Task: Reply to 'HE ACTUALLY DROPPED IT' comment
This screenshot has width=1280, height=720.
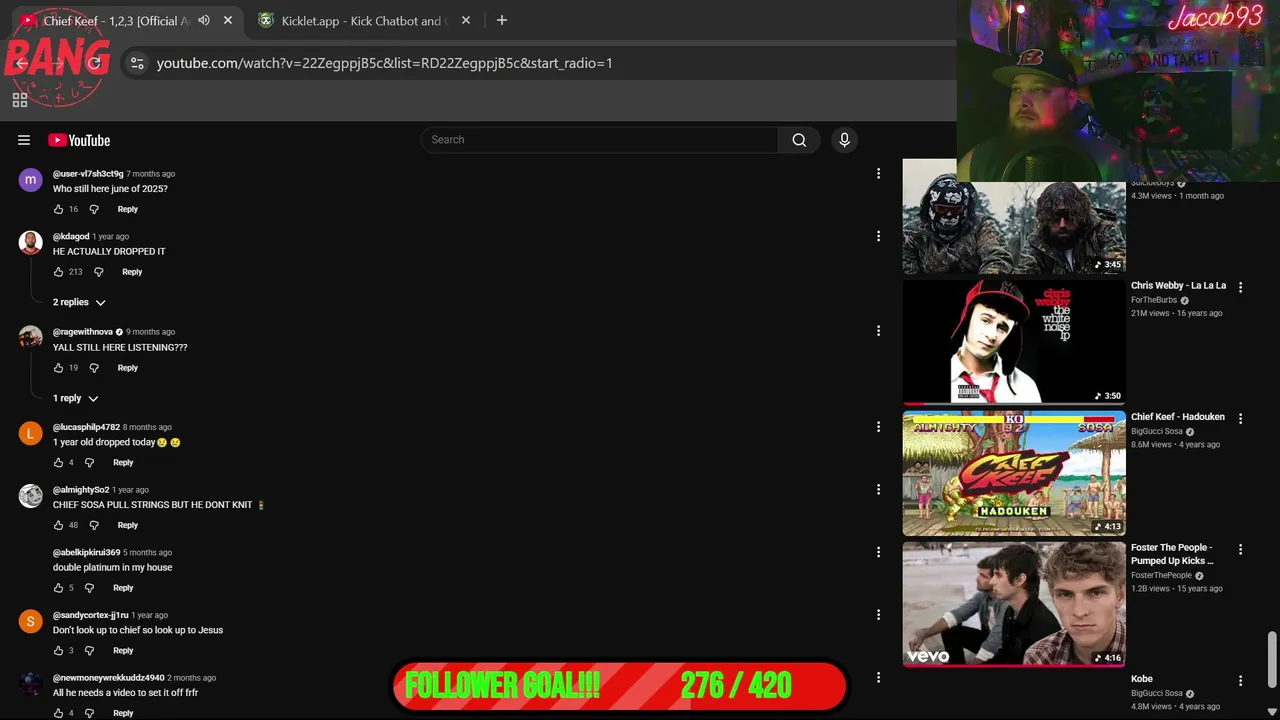Action: coord(132,272)
